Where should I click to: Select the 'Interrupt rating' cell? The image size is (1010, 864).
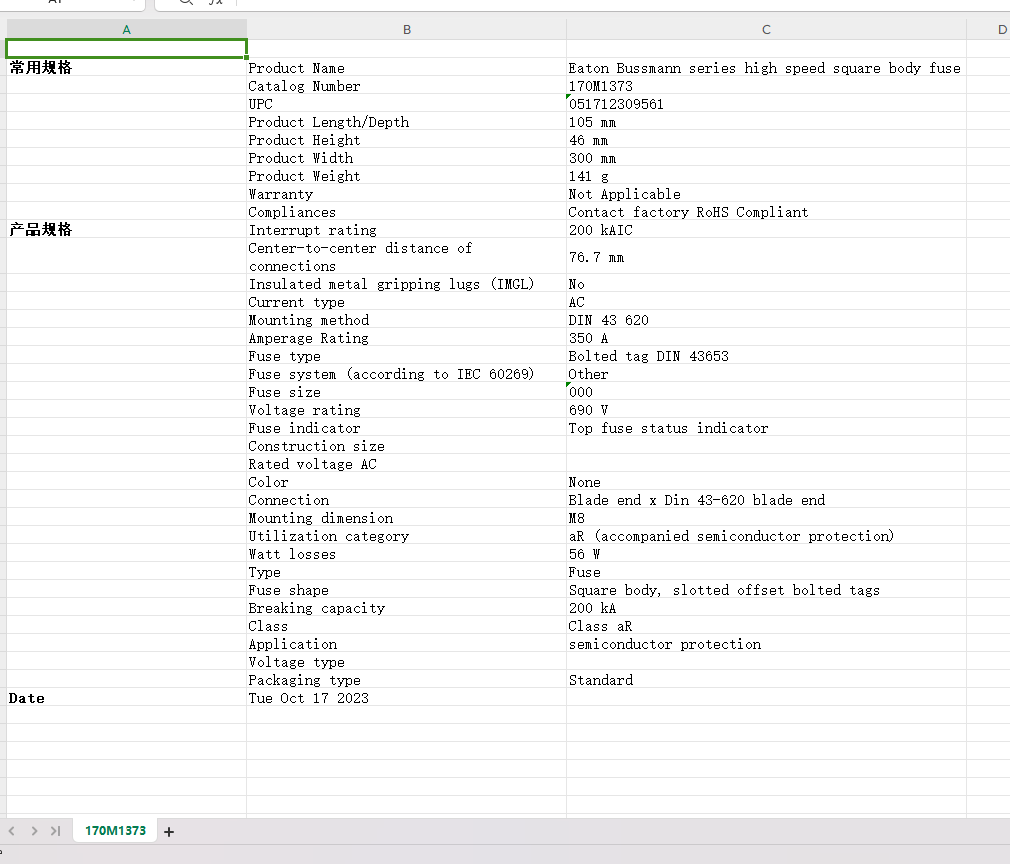click(406, 230)
